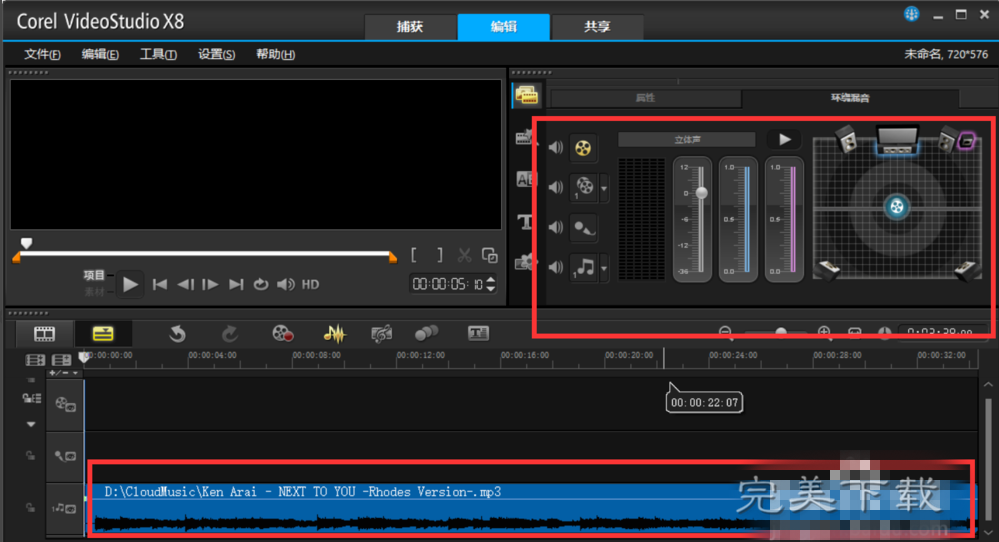Switch to the 共享 (Share) tab

tap(597, 27)
